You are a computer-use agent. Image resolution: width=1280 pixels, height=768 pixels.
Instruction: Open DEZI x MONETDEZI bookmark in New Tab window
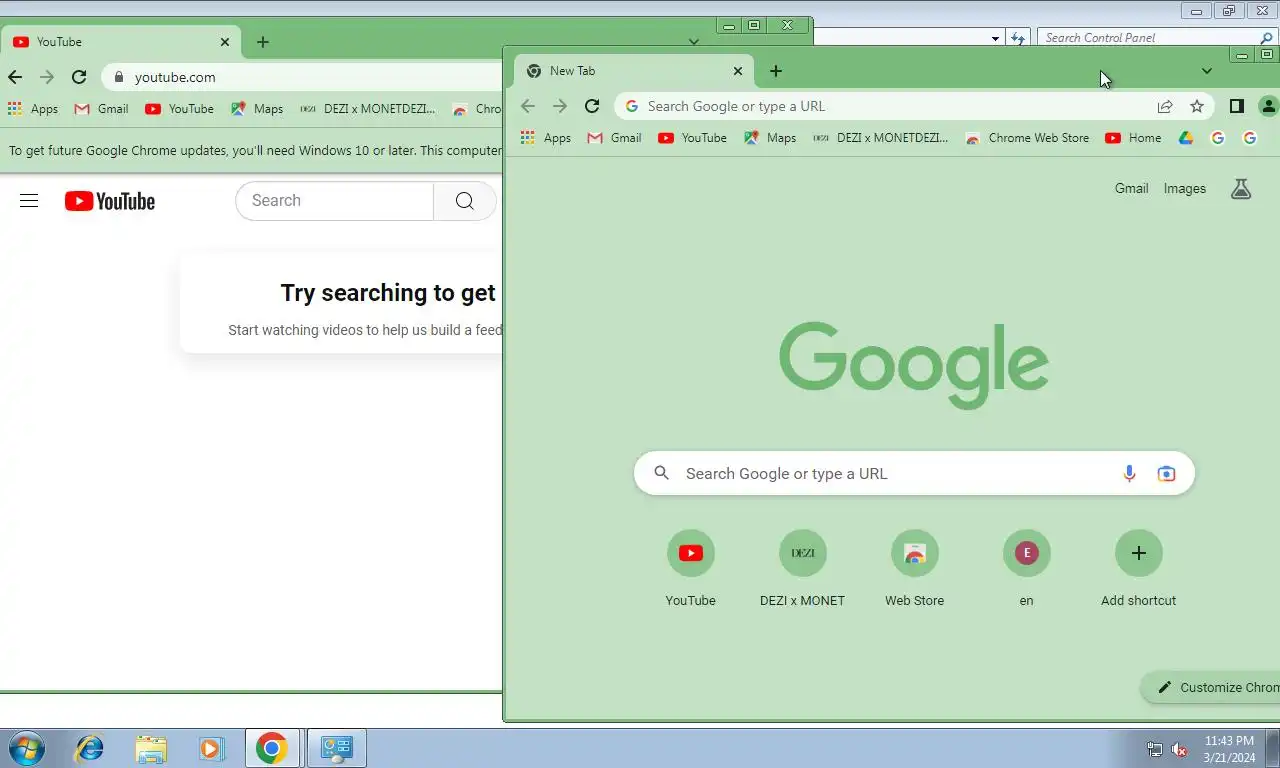click(881, 138)
